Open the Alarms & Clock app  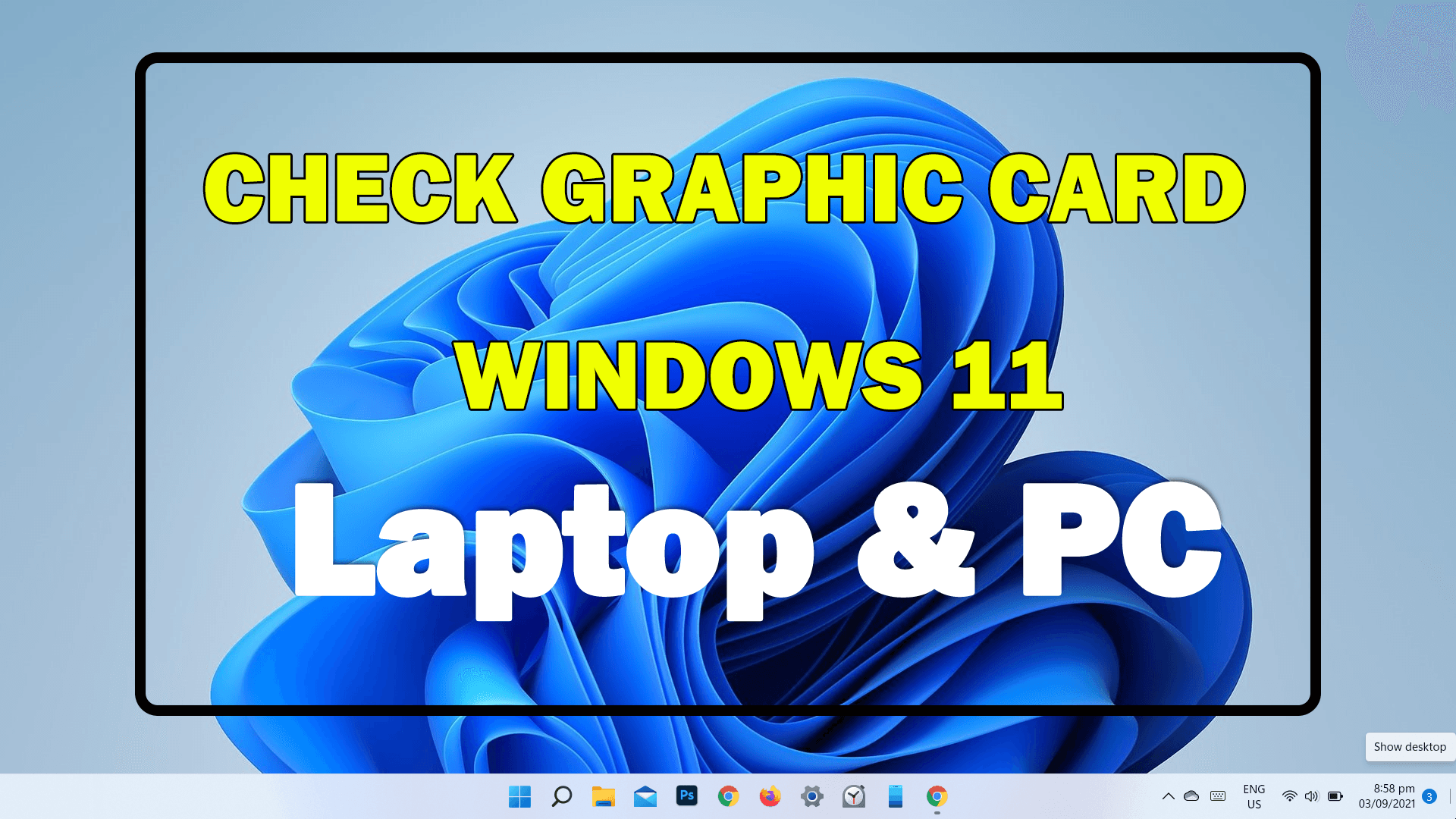[x=853, y=796]
